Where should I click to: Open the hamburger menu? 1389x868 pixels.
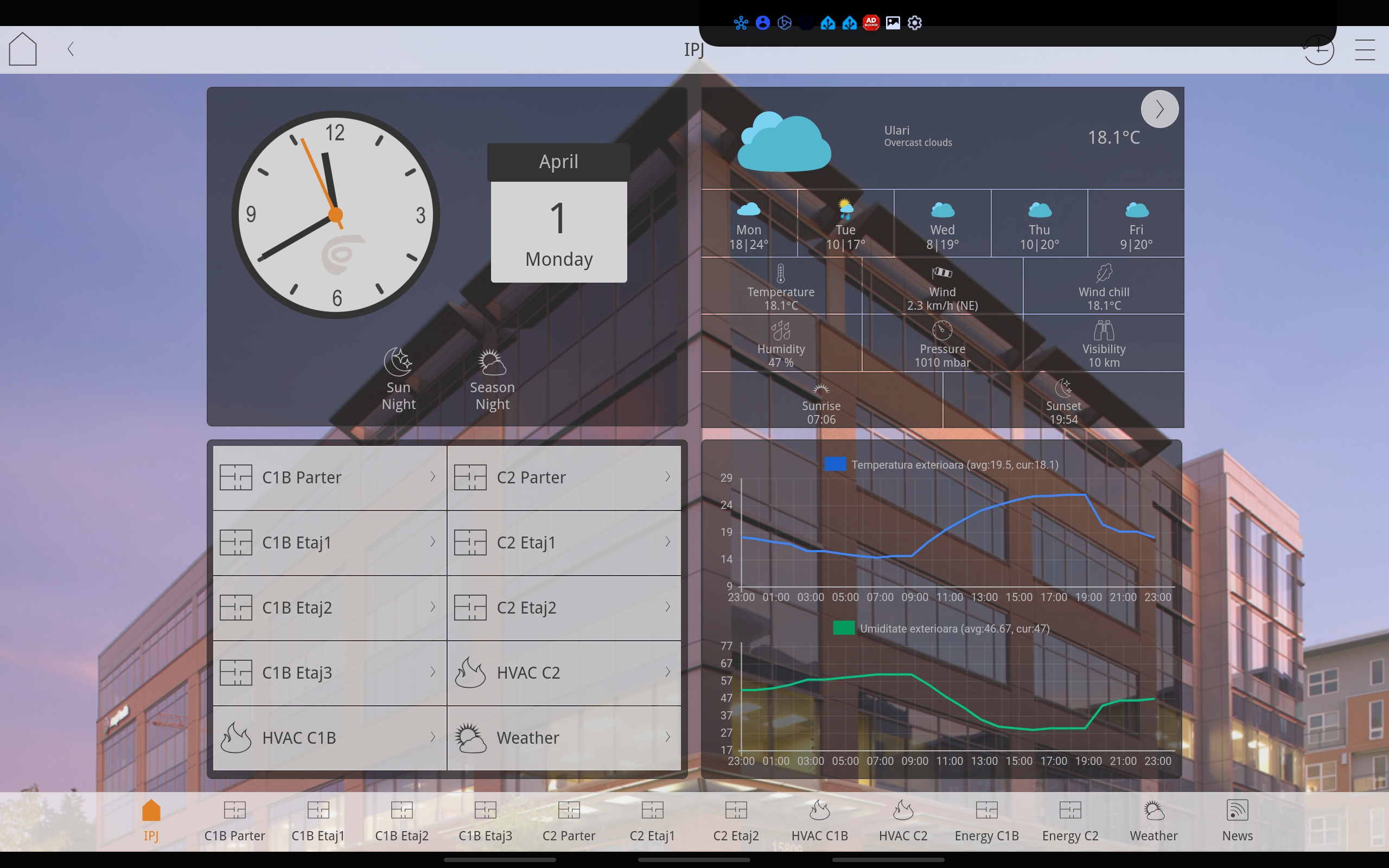pos(1365,49)
